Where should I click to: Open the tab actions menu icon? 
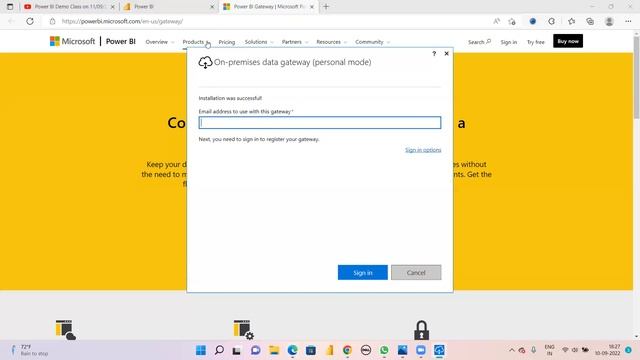point(10,7)
